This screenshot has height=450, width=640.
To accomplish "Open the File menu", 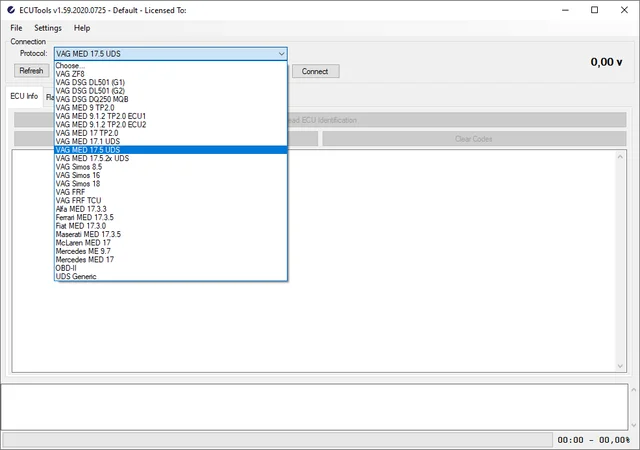I will click(16, 28).
